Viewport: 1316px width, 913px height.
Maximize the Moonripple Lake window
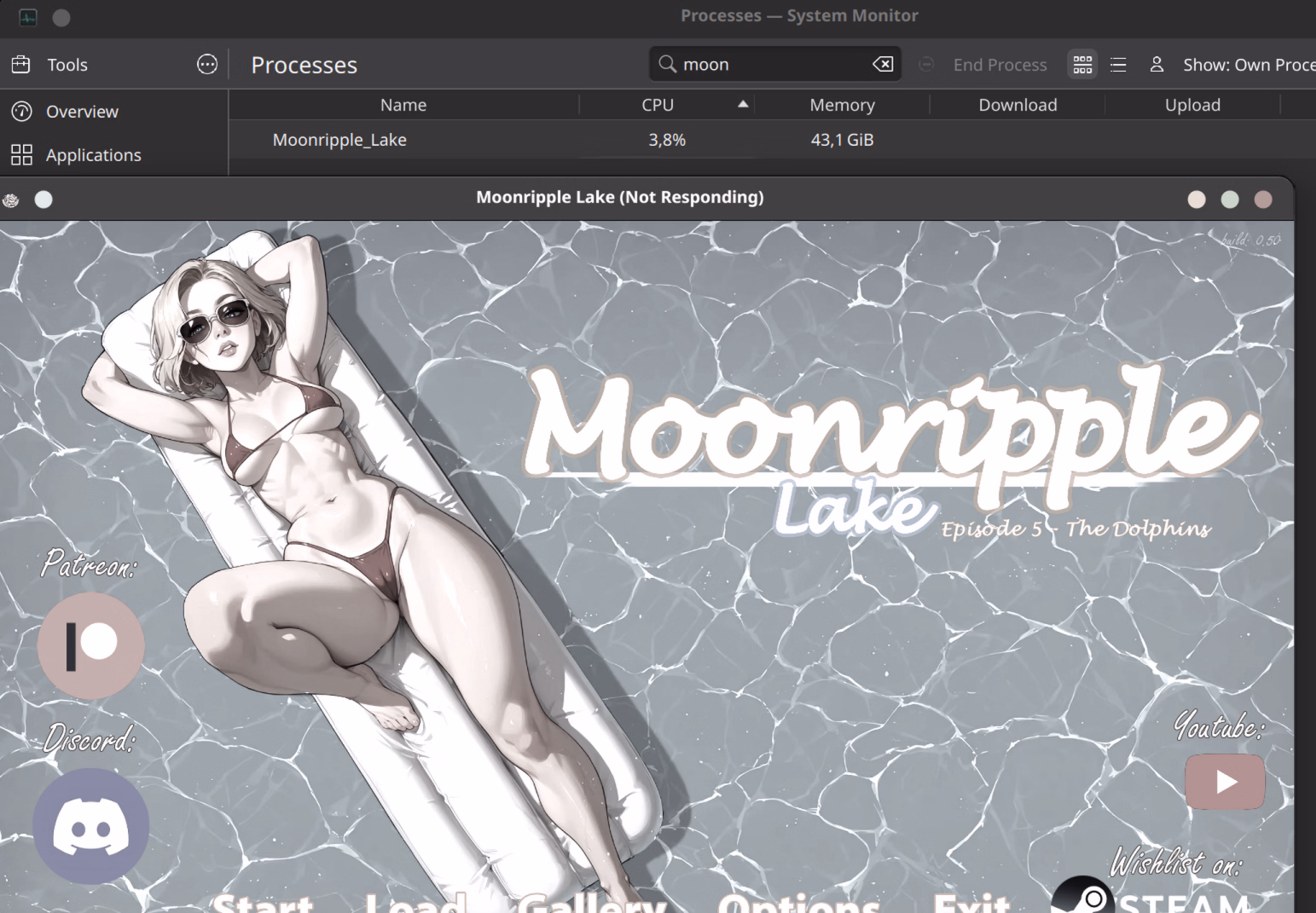click(x=1230, y=199)
